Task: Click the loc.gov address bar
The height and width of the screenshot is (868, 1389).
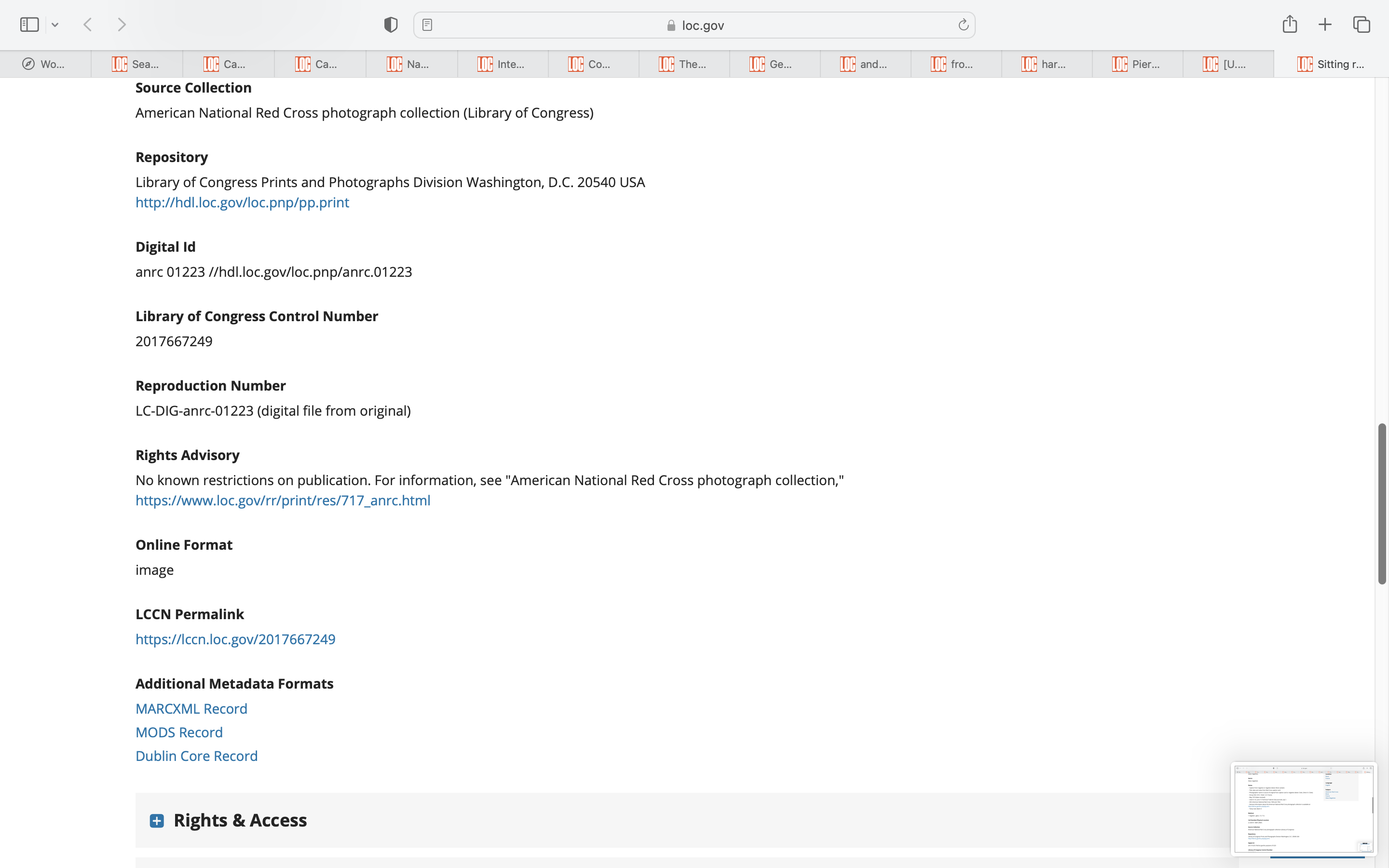Action: coord(694,25)
